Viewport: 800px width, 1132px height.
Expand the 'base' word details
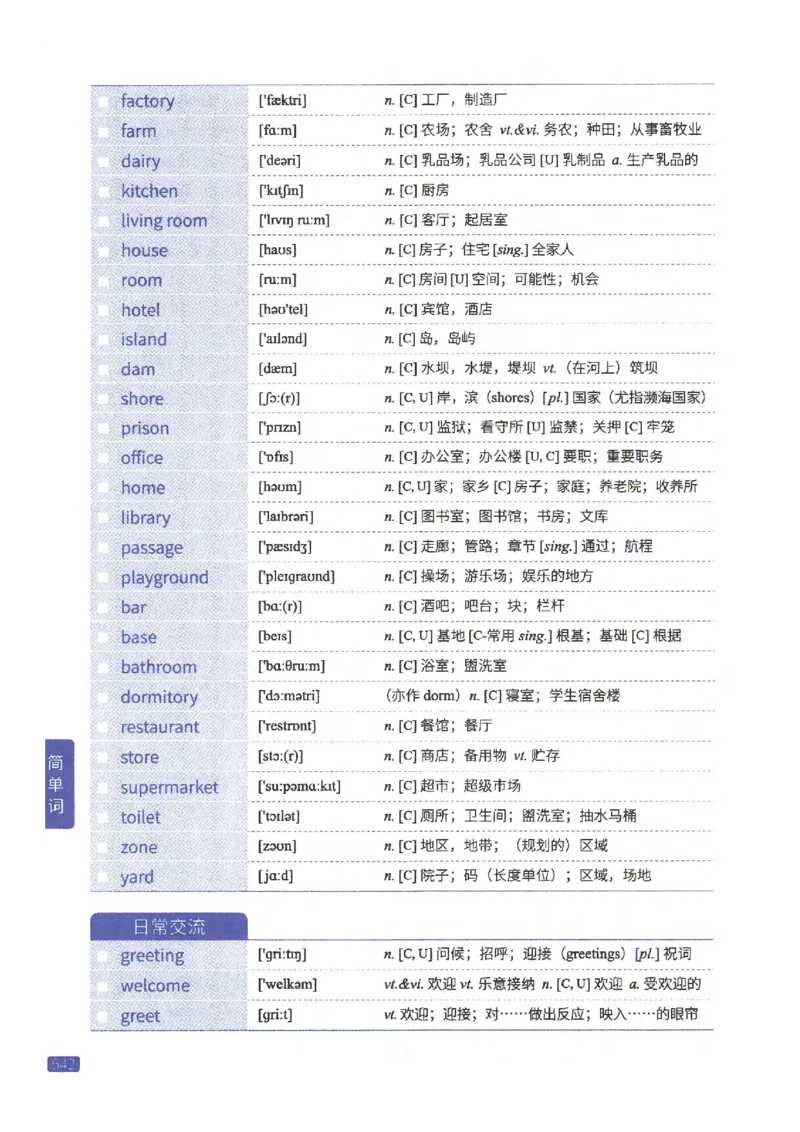coord(138,637)
